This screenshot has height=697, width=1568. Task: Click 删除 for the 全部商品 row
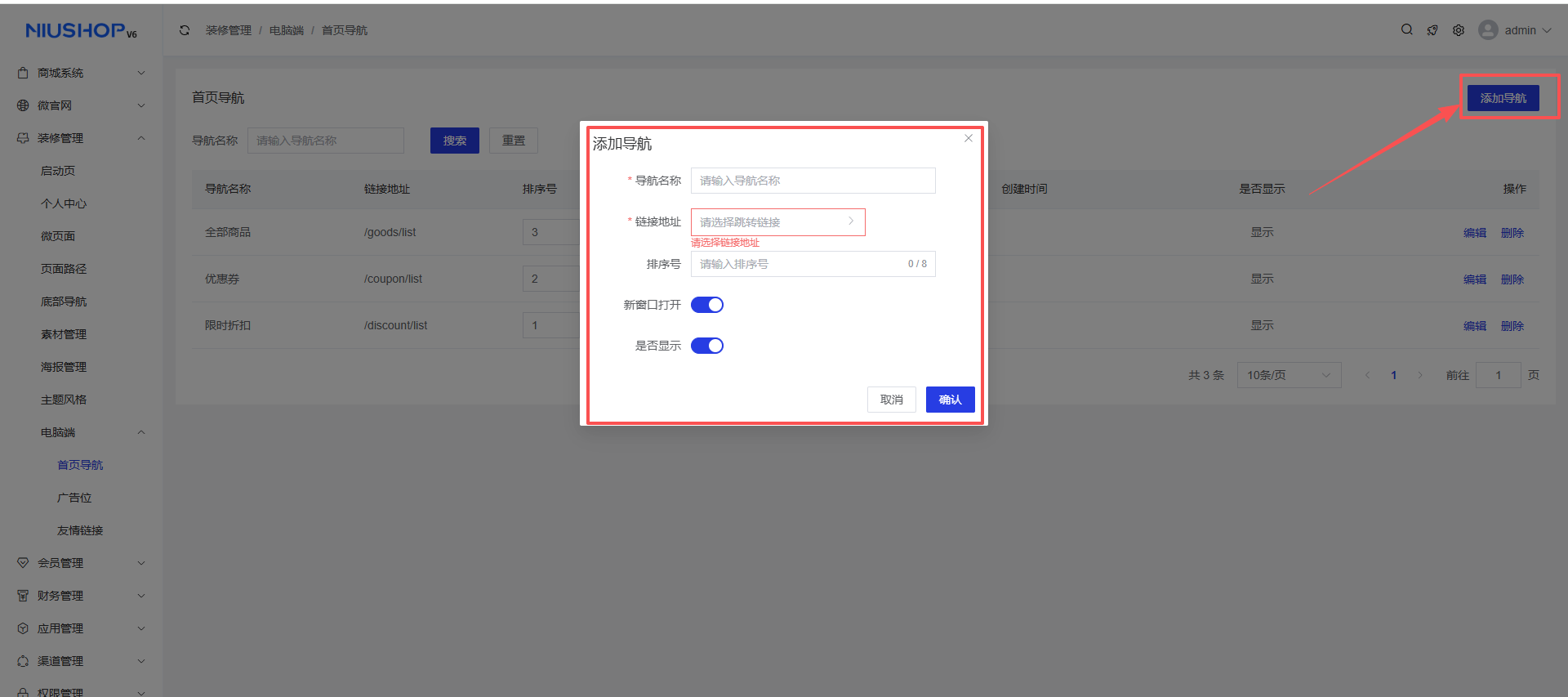1512,233
